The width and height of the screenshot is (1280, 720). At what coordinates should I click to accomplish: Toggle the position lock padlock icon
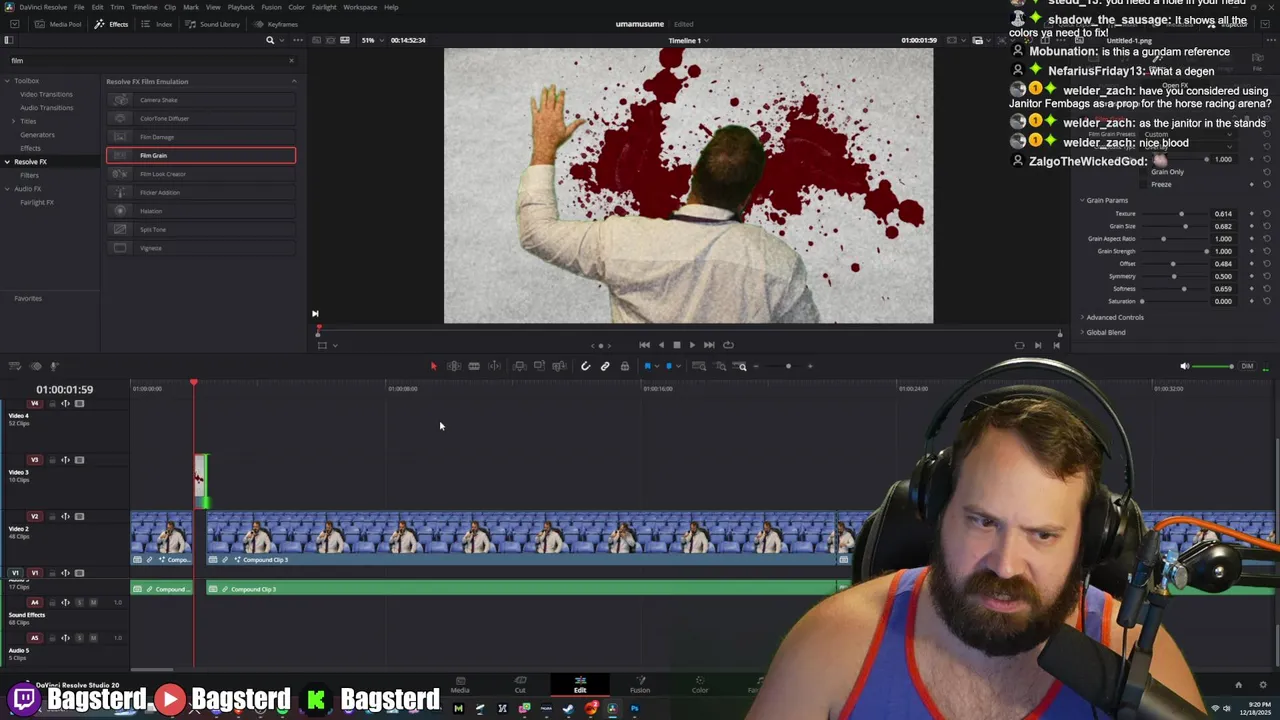pos(625,366)
